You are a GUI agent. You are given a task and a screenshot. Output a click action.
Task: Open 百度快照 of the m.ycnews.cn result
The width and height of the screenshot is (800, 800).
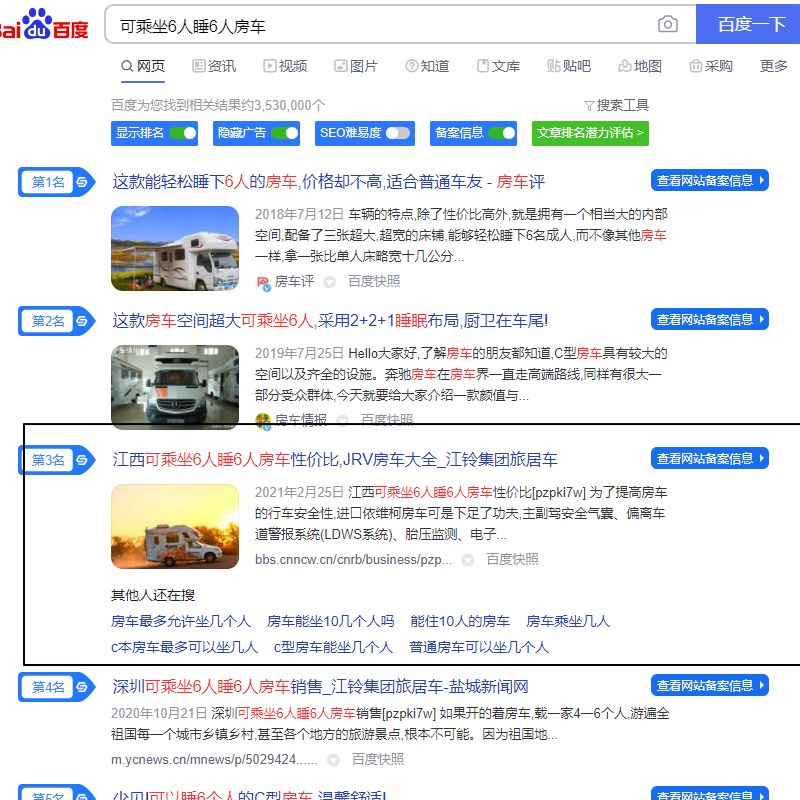[x=378, y=760]
